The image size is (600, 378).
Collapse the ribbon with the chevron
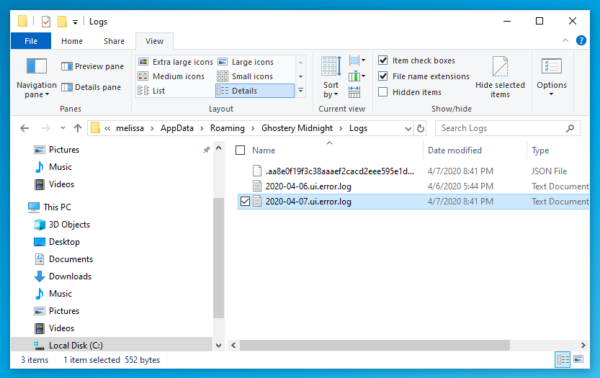(565, 40)
